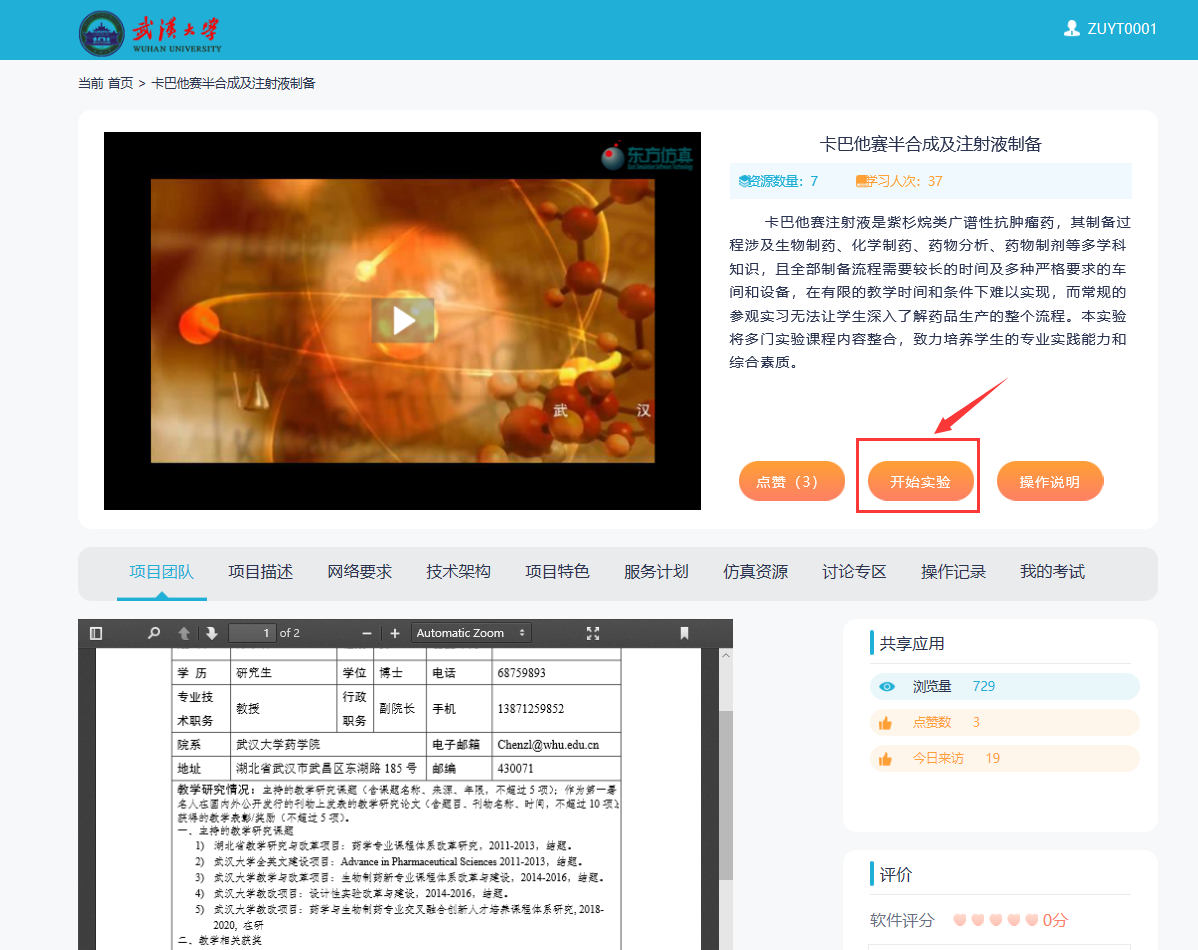The width and height of the screenshot is (1198, 950).
Task: Click the first heart rating icon
Action: coord(959,920)
